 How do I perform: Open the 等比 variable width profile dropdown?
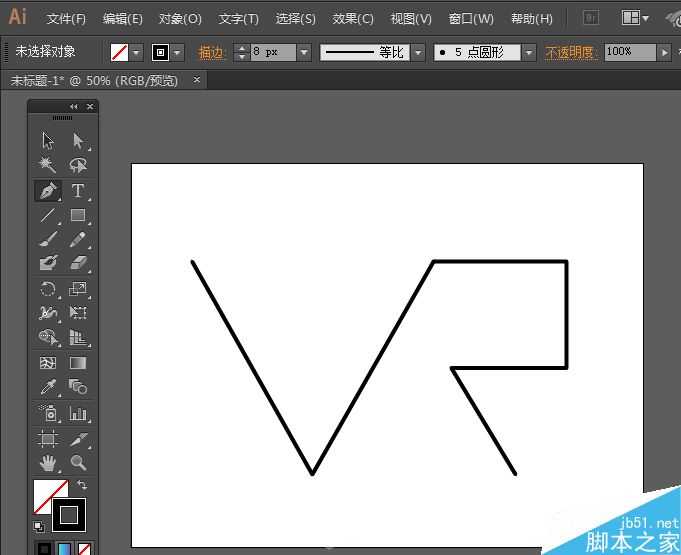[x=417, y=52]
